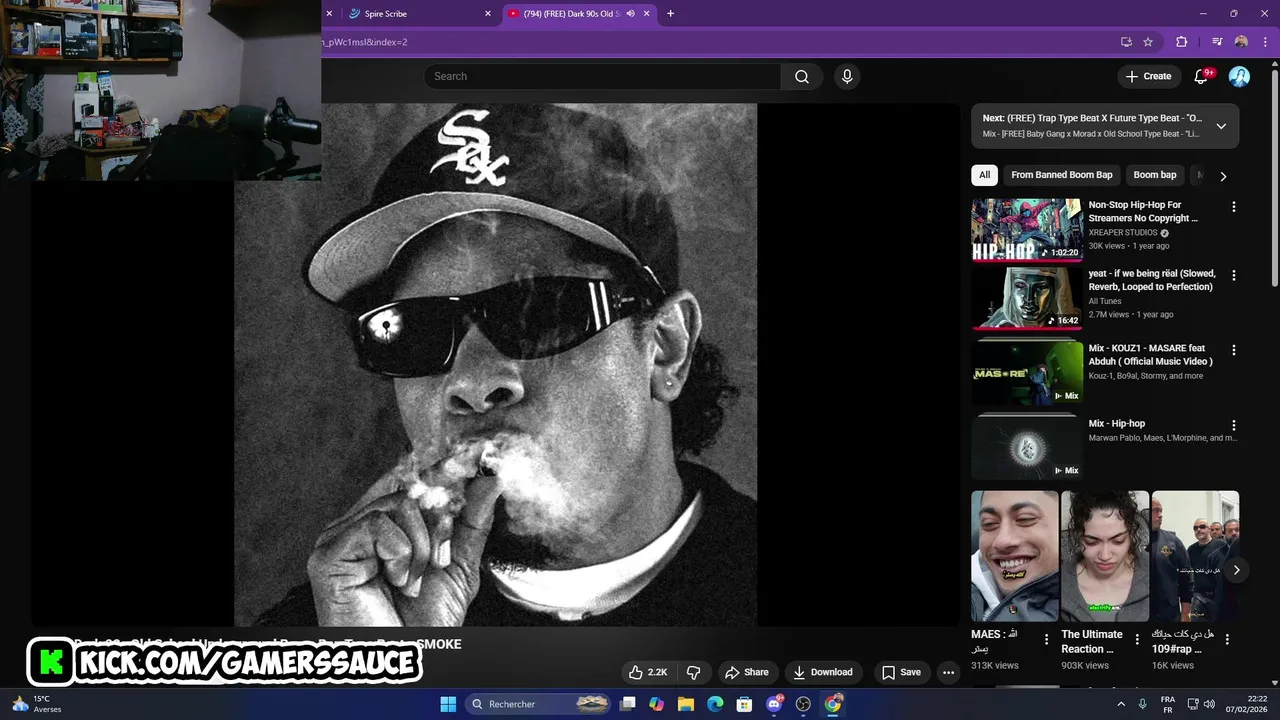Open options for the 109#rap Short
Screen dimensions: 1280x720
click(x=1227, y=639)
